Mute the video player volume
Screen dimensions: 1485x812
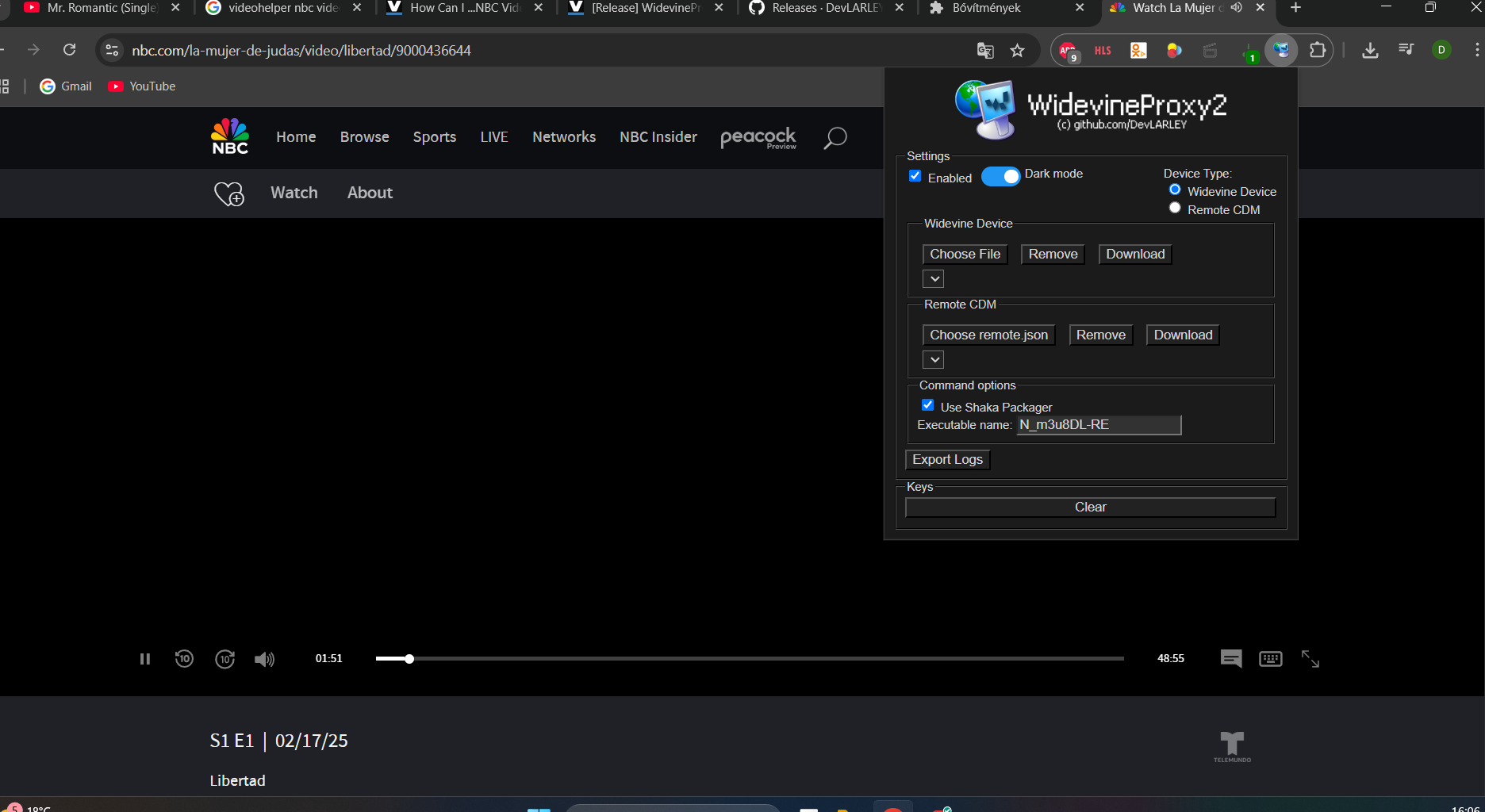click(264, 659)
